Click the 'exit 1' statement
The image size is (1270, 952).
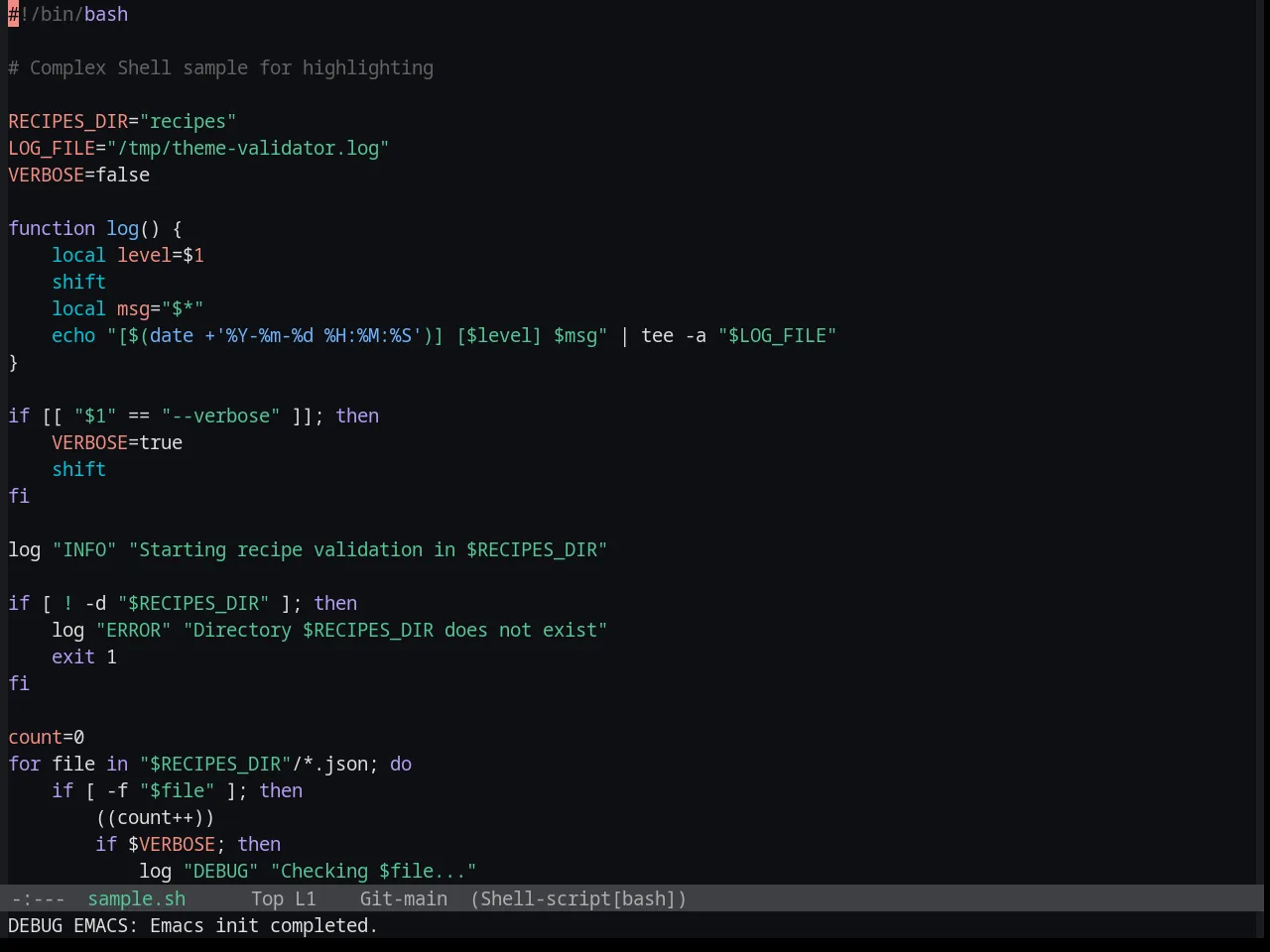pyautogui.click(x=84, y=656)
